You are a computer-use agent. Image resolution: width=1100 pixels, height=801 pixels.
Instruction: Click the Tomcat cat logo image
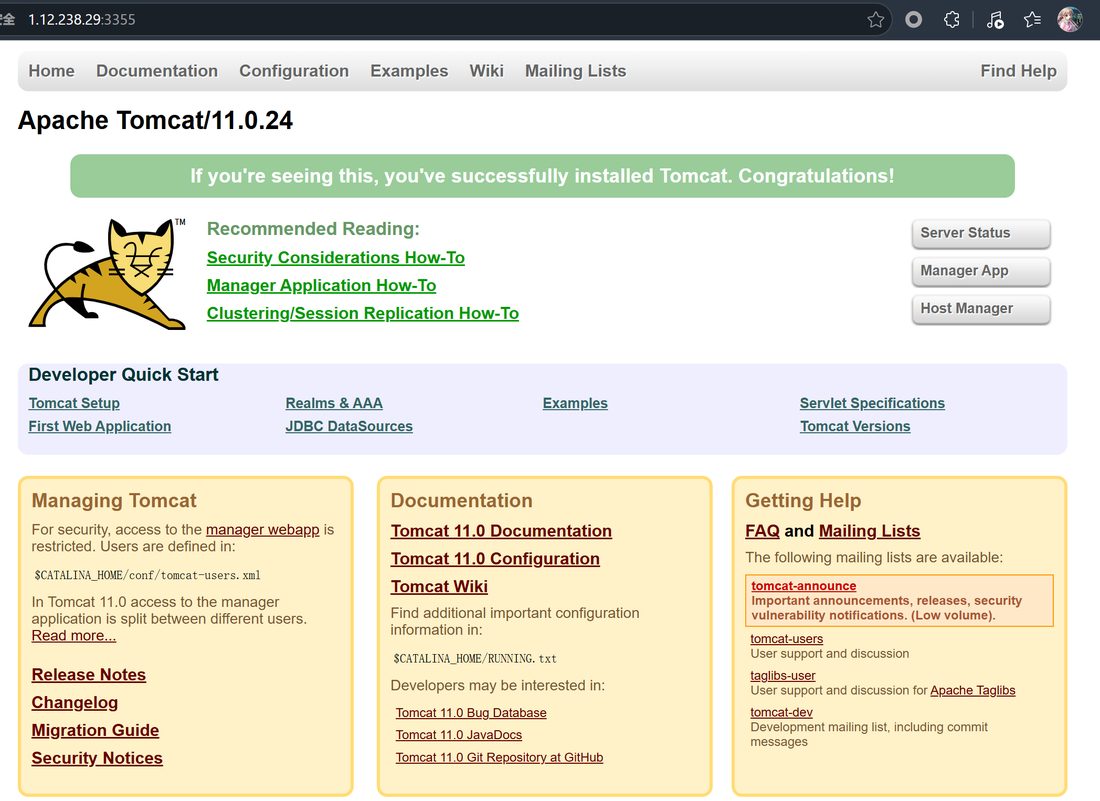107,274
